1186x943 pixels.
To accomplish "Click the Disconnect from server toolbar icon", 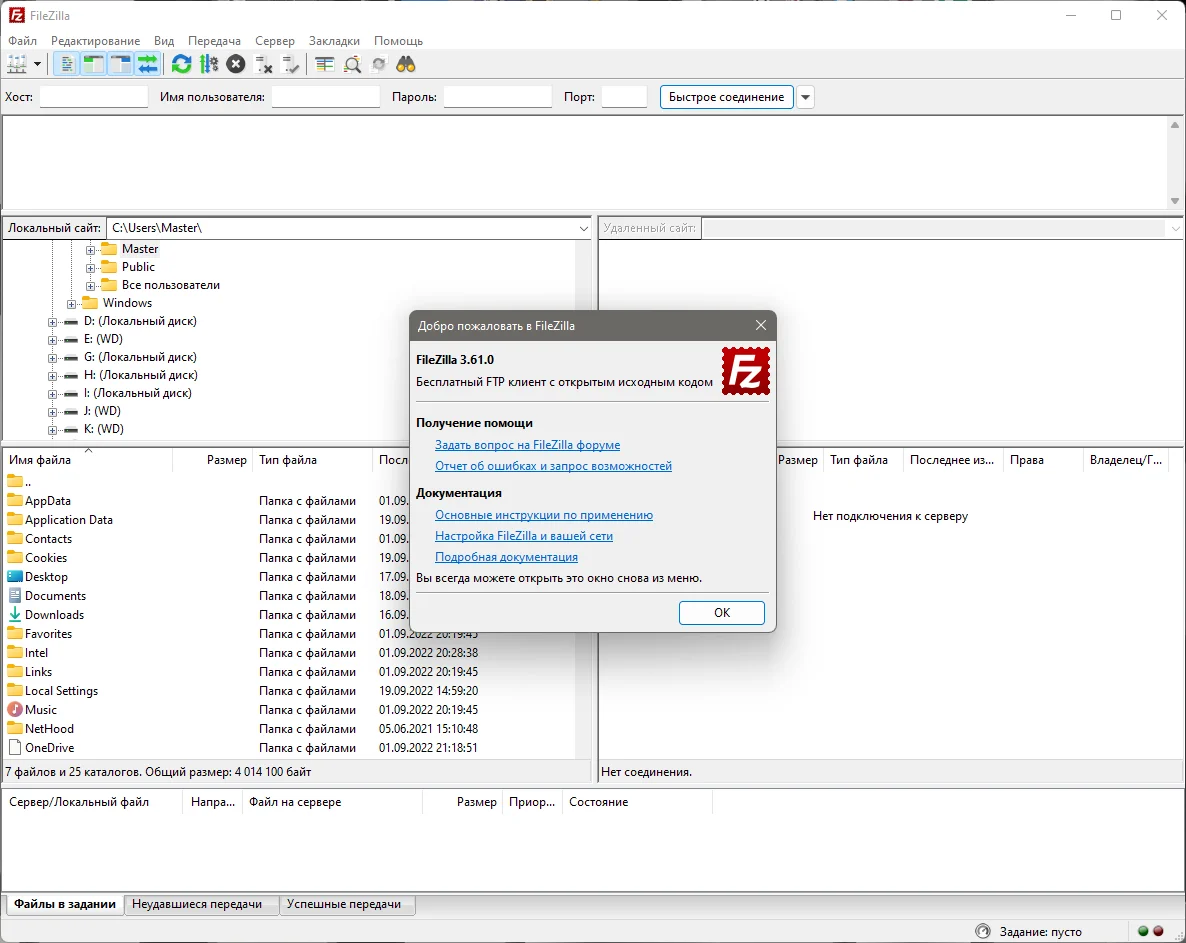I will pos(263,64).
